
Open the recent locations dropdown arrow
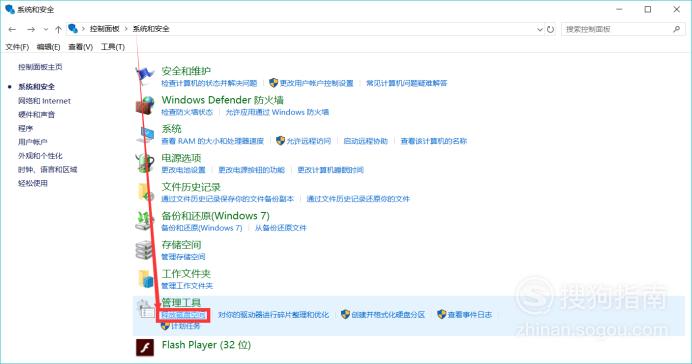pyautogui.click(x=46, y=29)
